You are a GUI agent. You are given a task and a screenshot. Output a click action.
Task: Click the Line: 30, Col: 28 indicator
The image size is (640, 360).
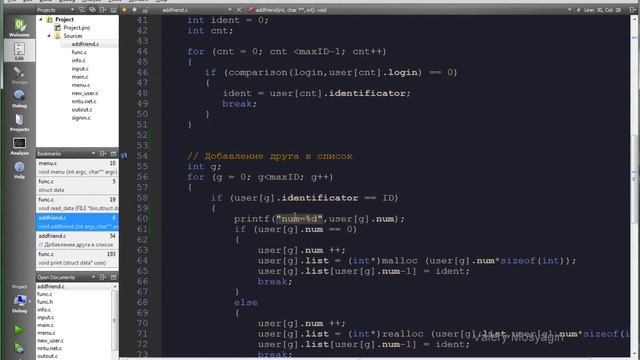point(602,10)
